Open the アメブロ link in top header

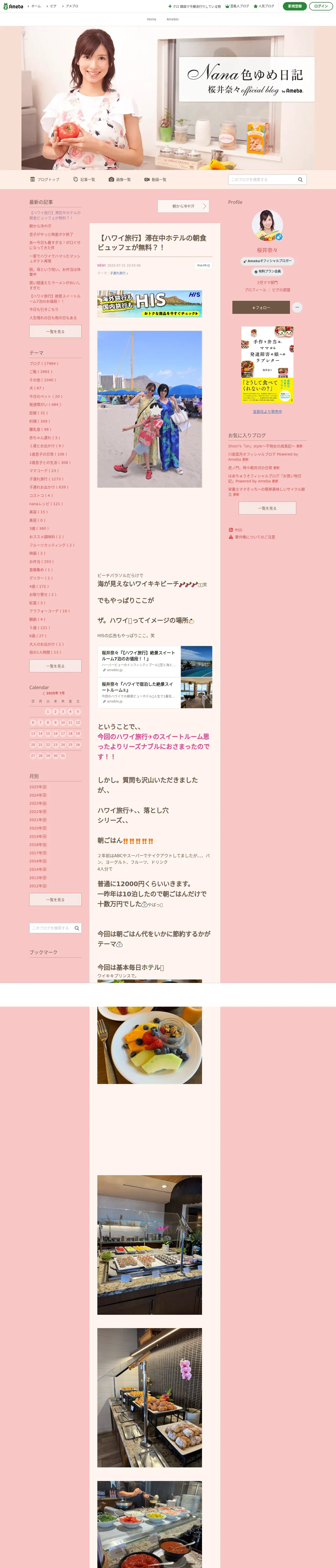[x=72, y=6]
